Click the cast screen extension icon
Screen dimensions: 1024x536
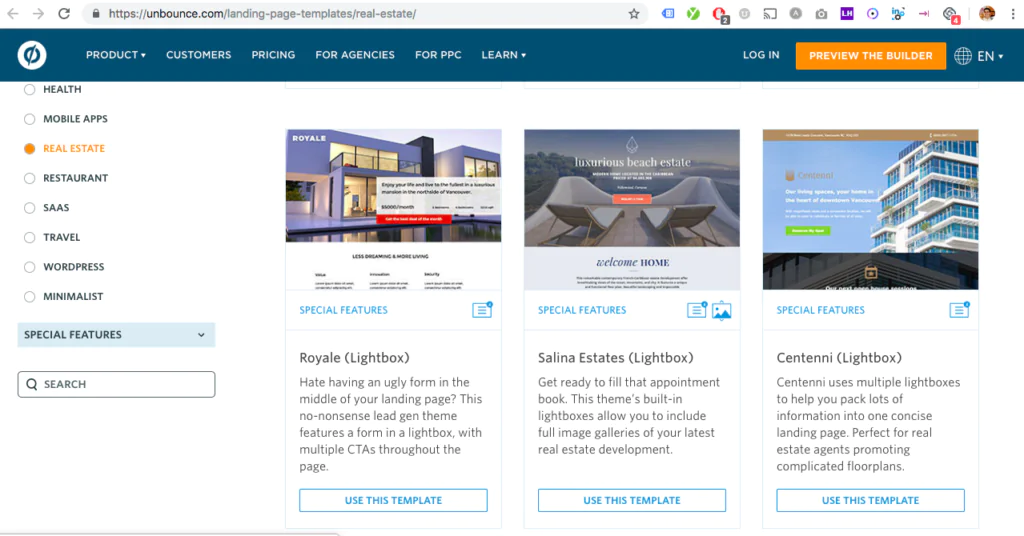[770, 13]
